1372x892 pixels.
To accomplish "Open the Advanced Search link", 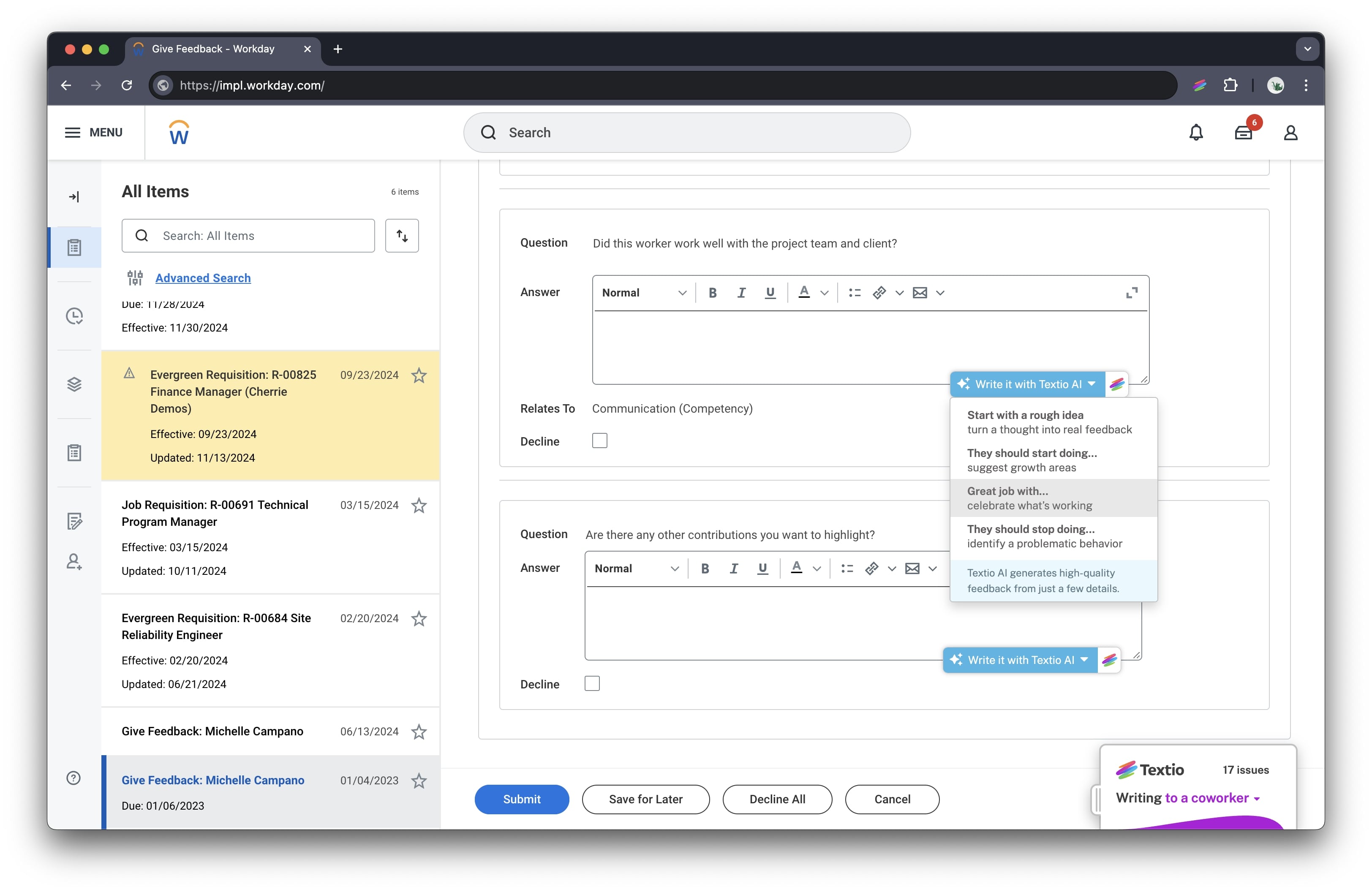I will tap(202, 278).
